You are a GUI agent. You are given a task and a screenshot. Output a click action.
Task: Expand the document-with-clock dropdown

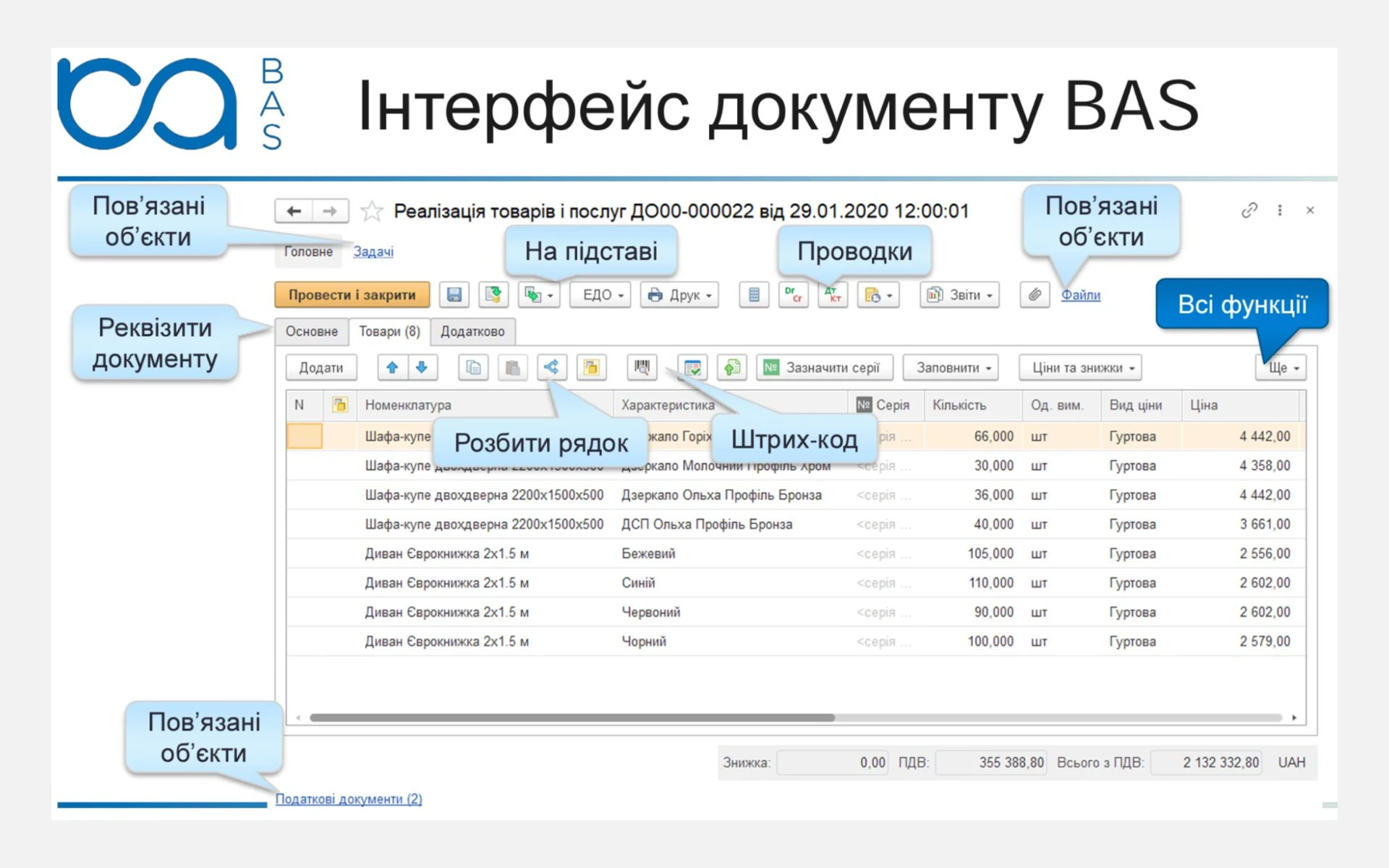878,294
